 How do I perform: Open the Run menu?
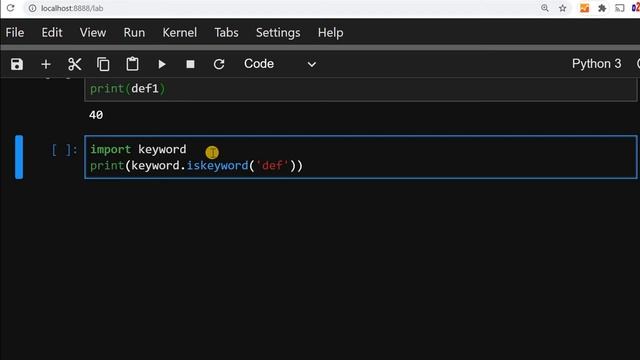coord(134,33)
